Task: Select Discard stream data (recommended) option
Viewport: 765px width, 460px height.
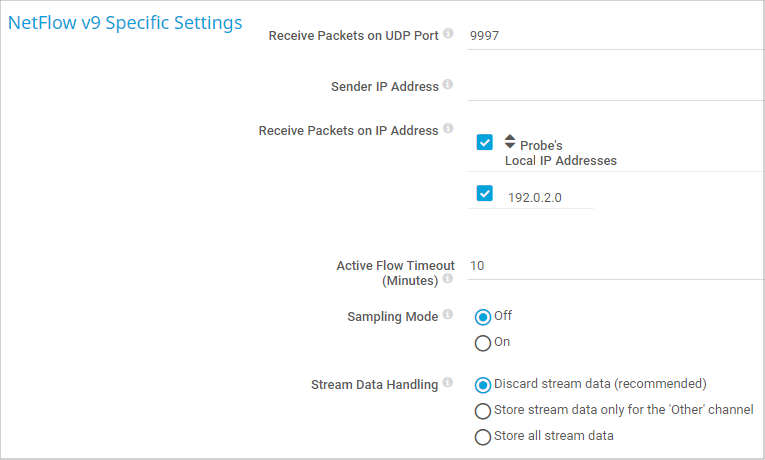Action: [x=483, y=385]
